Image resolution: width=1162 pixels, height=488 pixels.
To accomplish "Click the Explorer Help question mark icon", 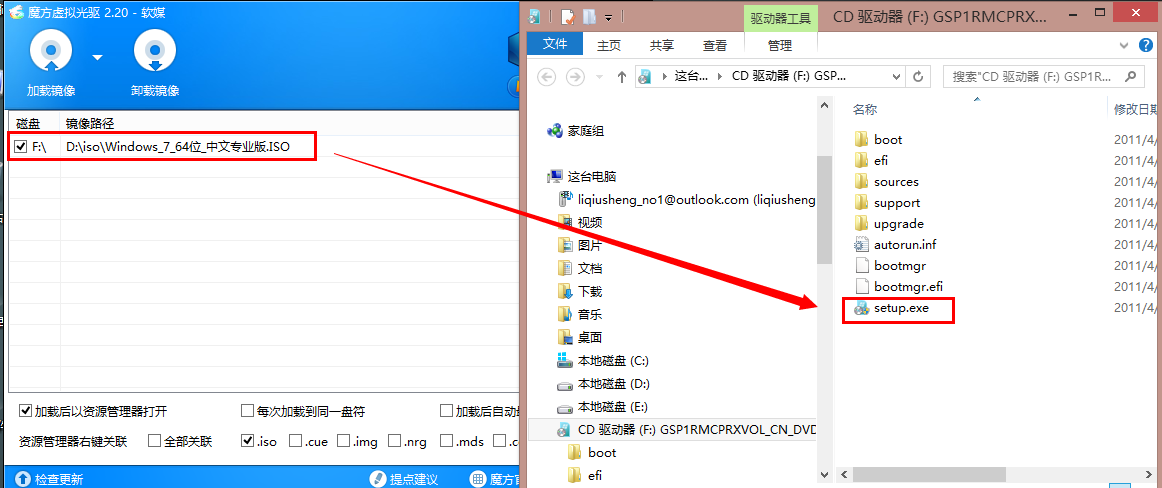I will pos(1144,45).
